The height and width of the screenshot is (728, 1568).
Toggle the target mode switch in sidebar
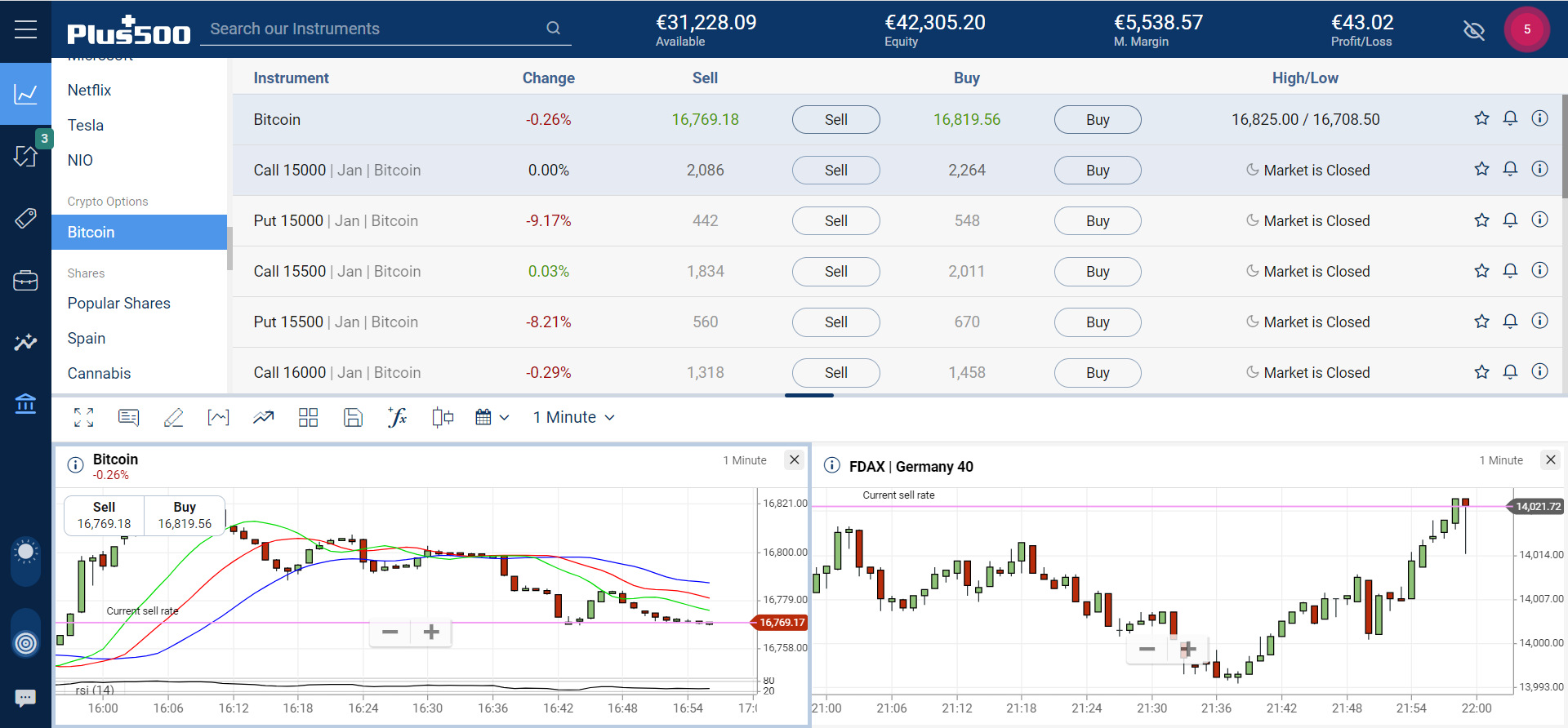point(25,634)
